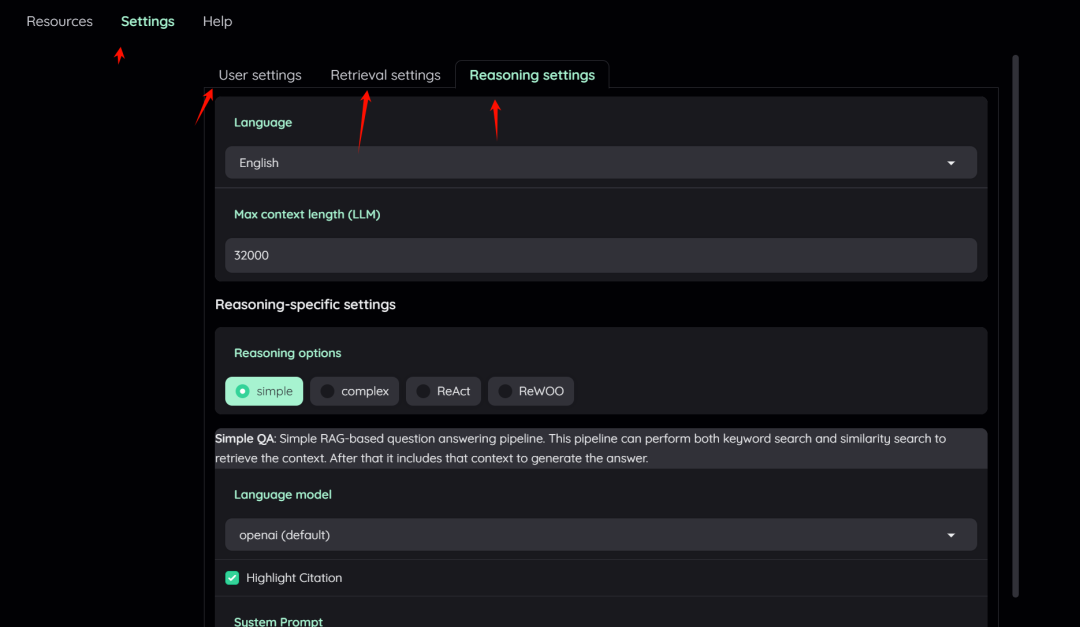This screenshot has width=1080, height=627.
Task: Choose the complex reasoning option
Action: [353, 391]
